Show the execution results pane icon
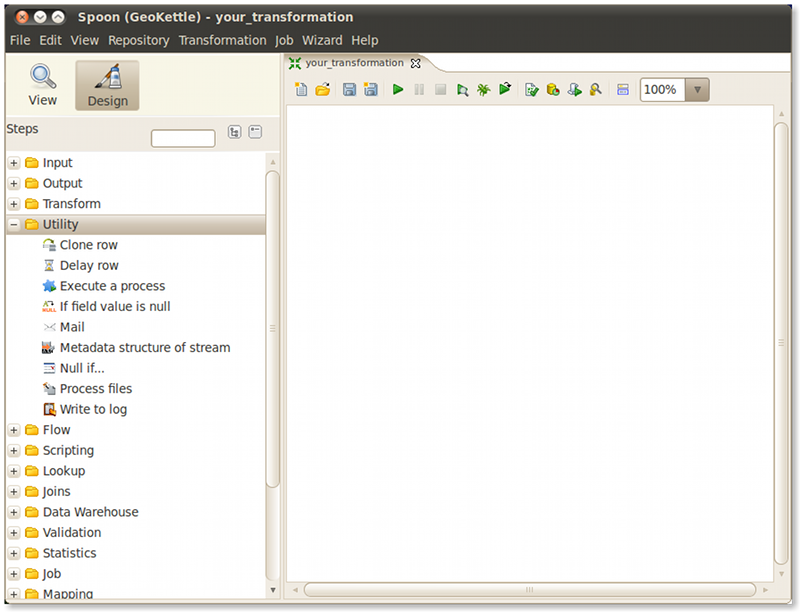 tap(622, 90)
